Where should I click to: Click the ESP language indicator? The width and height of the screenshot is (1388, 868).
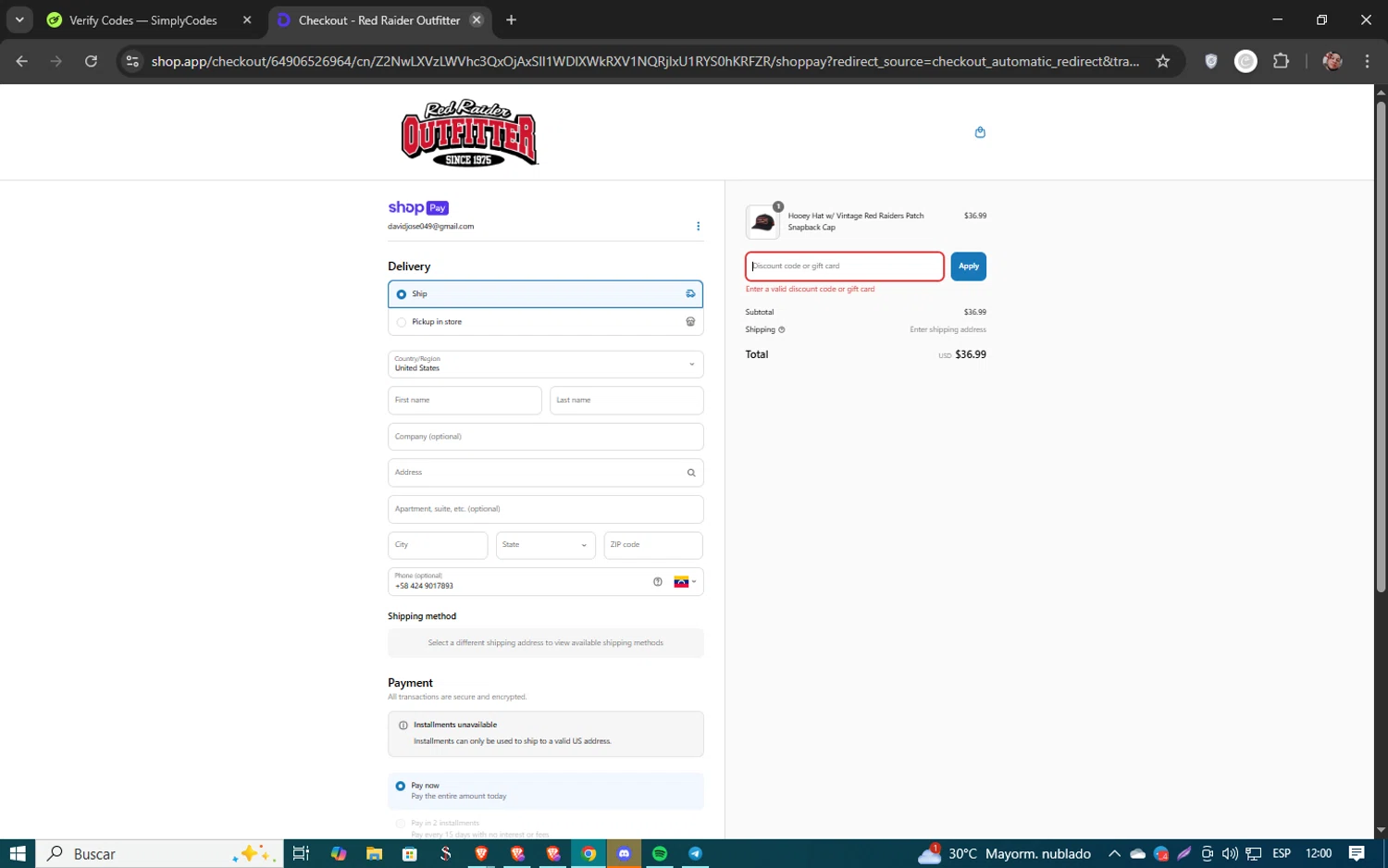[1282, 853]
